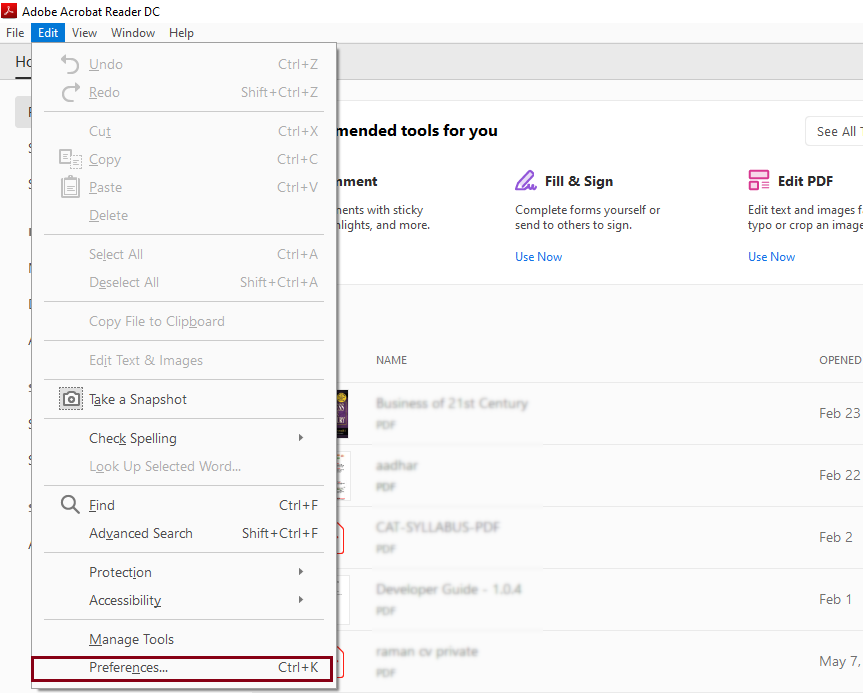Click the See All tools button
Viewport: 863px width, 693px height.
[x=834, y=131]
